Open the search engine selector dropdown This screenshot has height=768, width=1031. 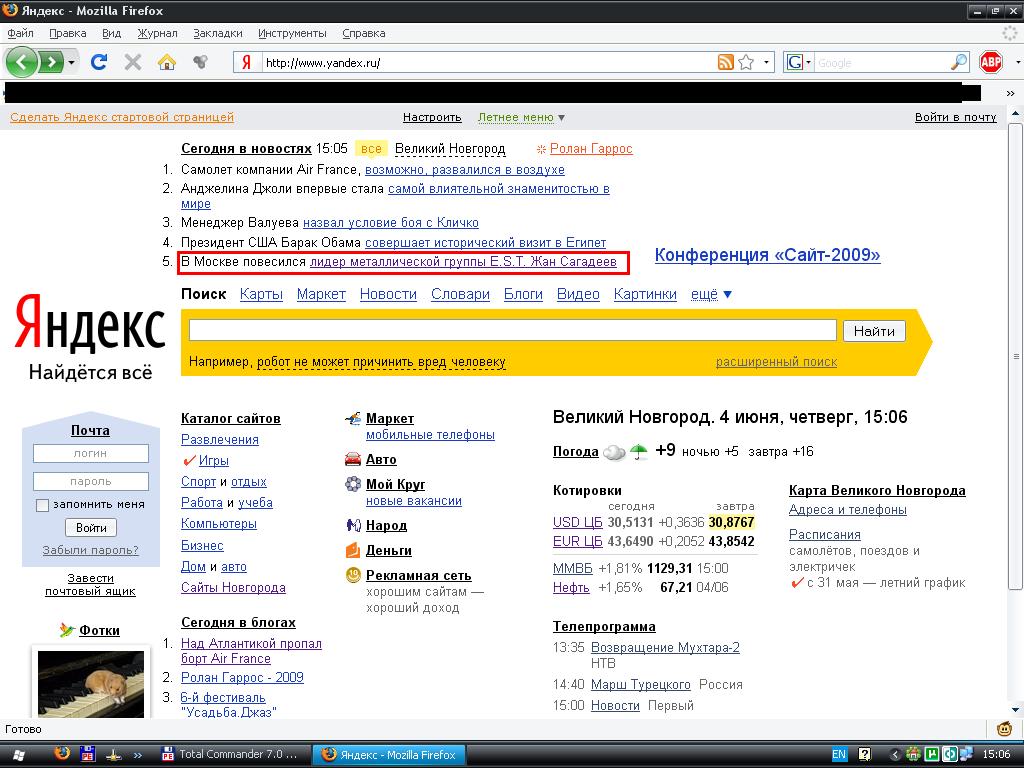[x=799, y=62]
